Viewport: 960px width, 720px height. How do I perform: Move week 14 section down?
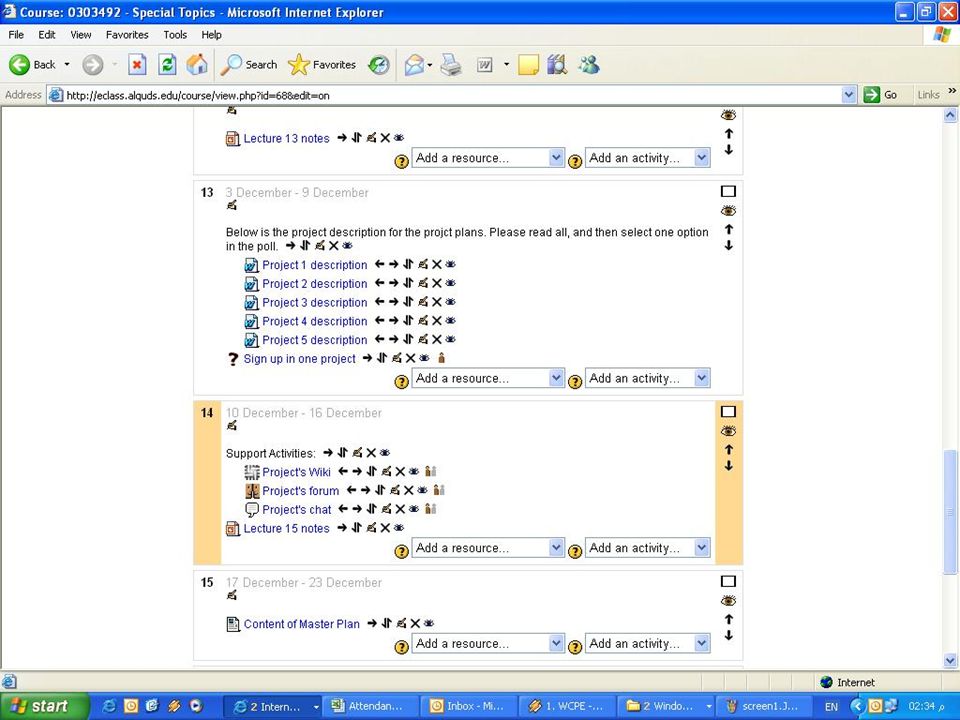point(729,466)
